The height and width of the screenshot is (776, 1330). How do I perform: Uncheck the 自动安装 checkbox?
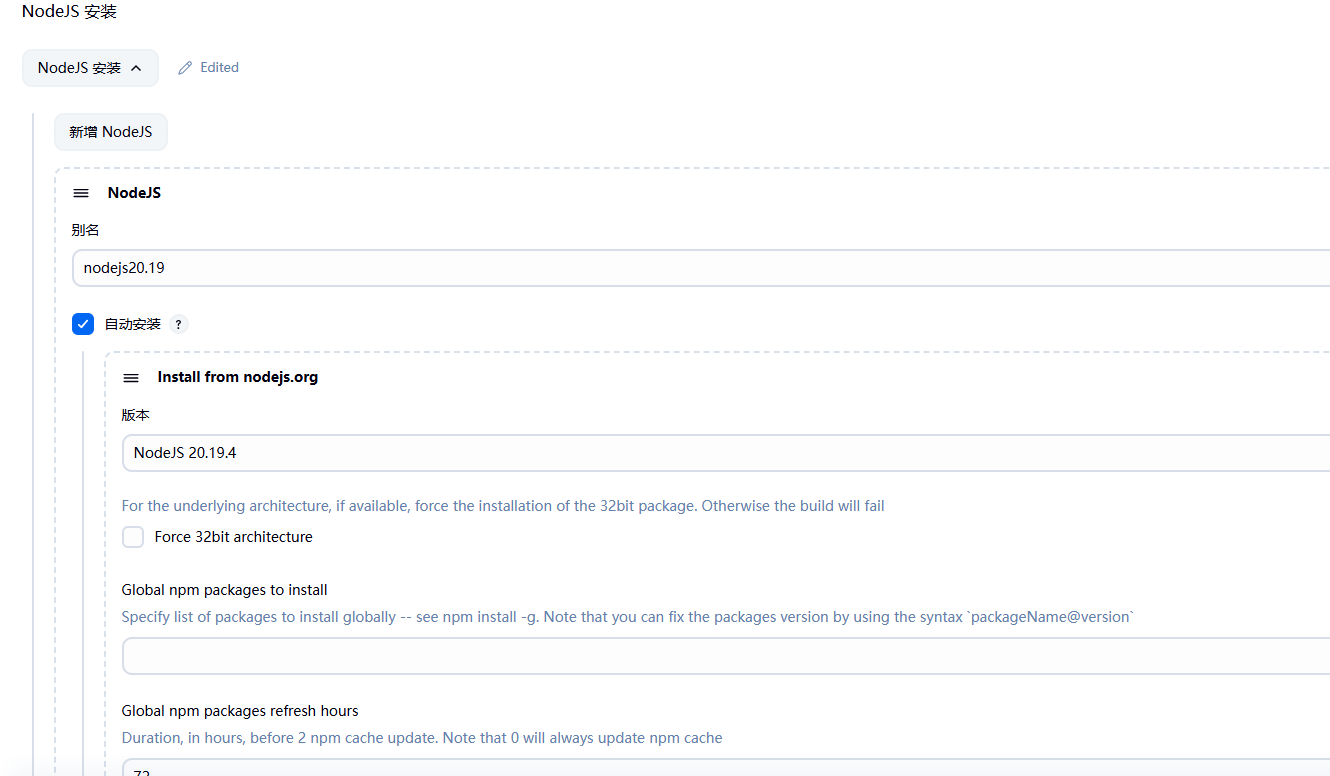[83, 324]
